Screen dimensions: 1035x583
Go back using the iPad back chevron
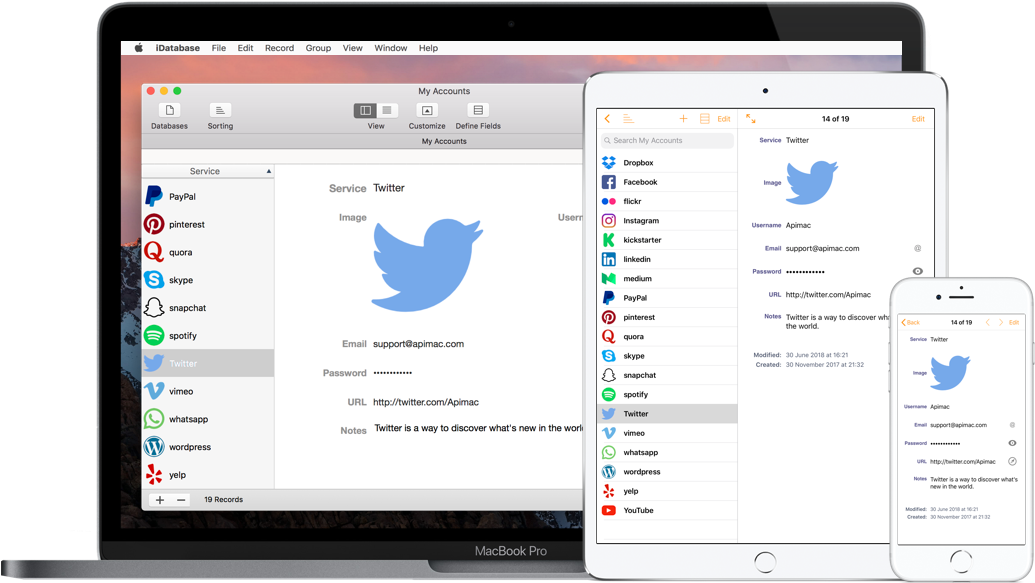pos(607,119)
